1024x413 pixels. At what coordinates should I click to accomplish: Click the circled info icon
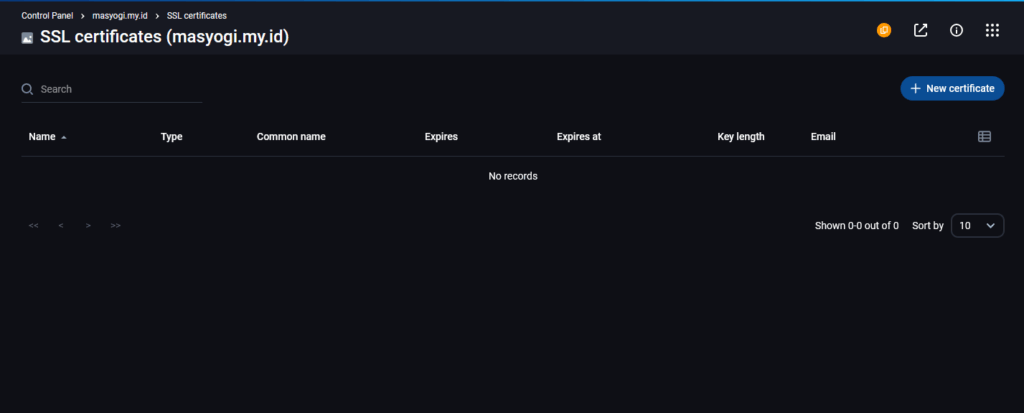tap(956, 30)
